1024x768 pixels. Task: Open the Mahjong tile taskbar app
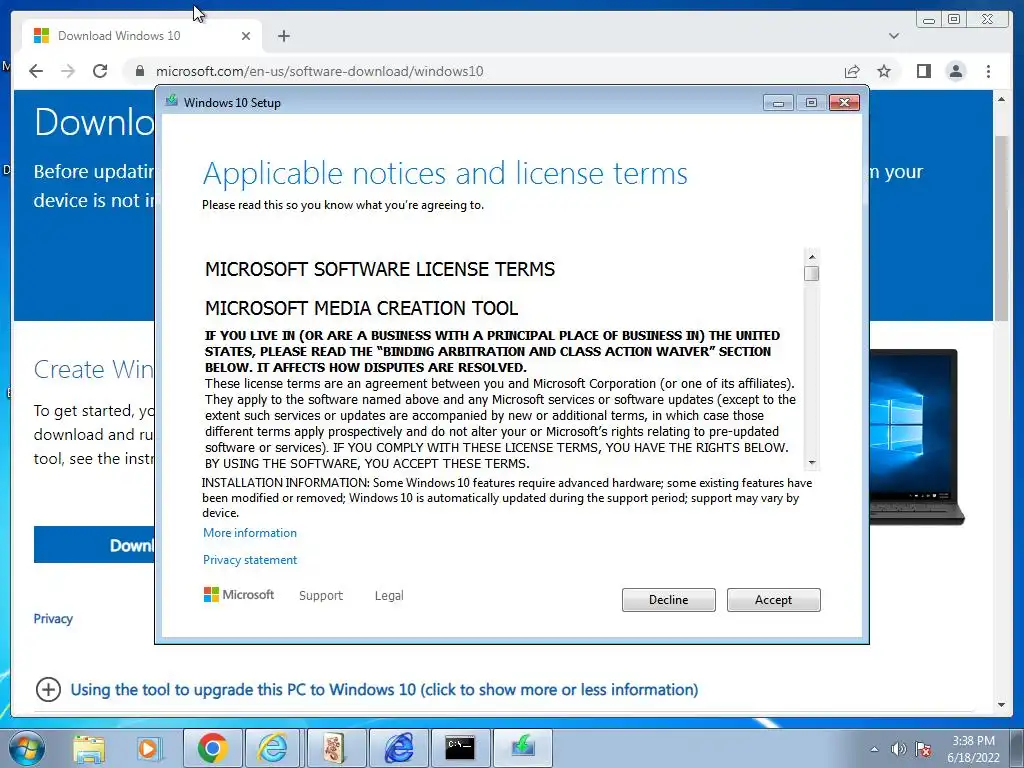(x=336, y=748)
